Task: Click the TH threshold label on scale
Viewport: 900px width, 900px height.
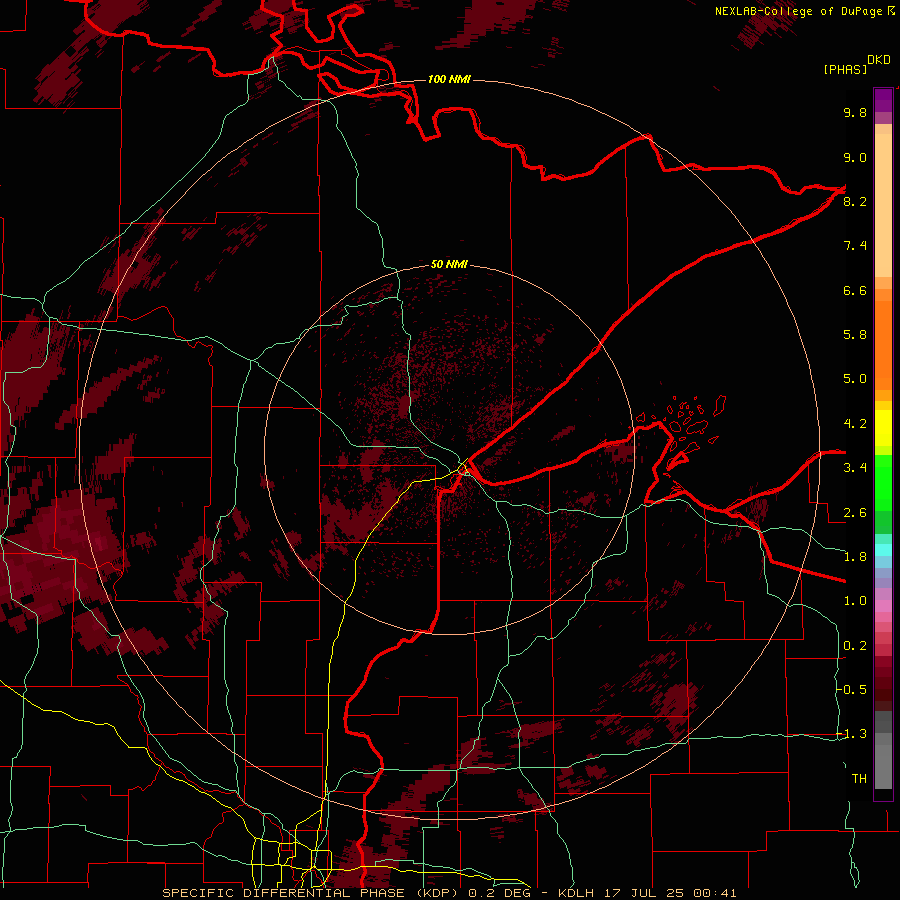Action: [x=859, y=778]
